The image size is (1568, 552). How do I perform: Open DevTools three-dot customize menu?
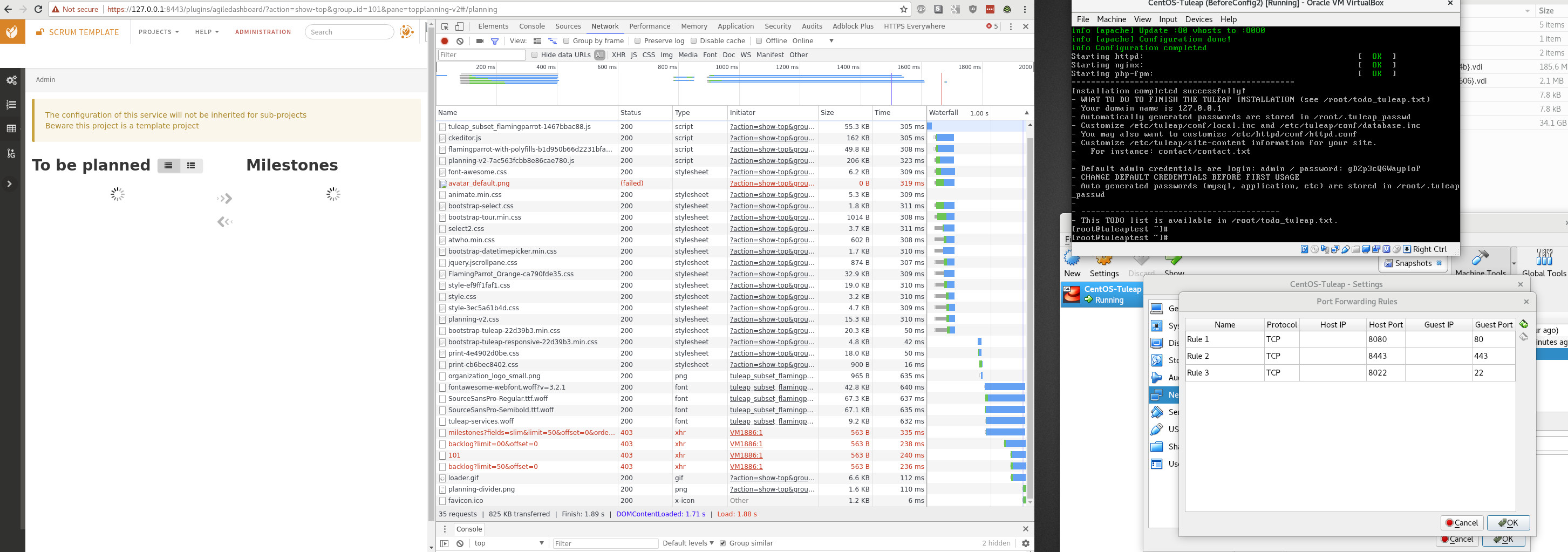1011,26
